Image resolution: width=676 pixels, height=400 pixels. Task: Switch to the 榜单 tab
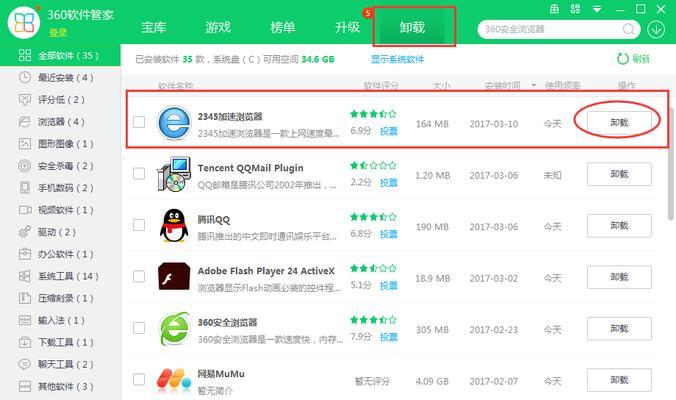click(x=283, y=28)
